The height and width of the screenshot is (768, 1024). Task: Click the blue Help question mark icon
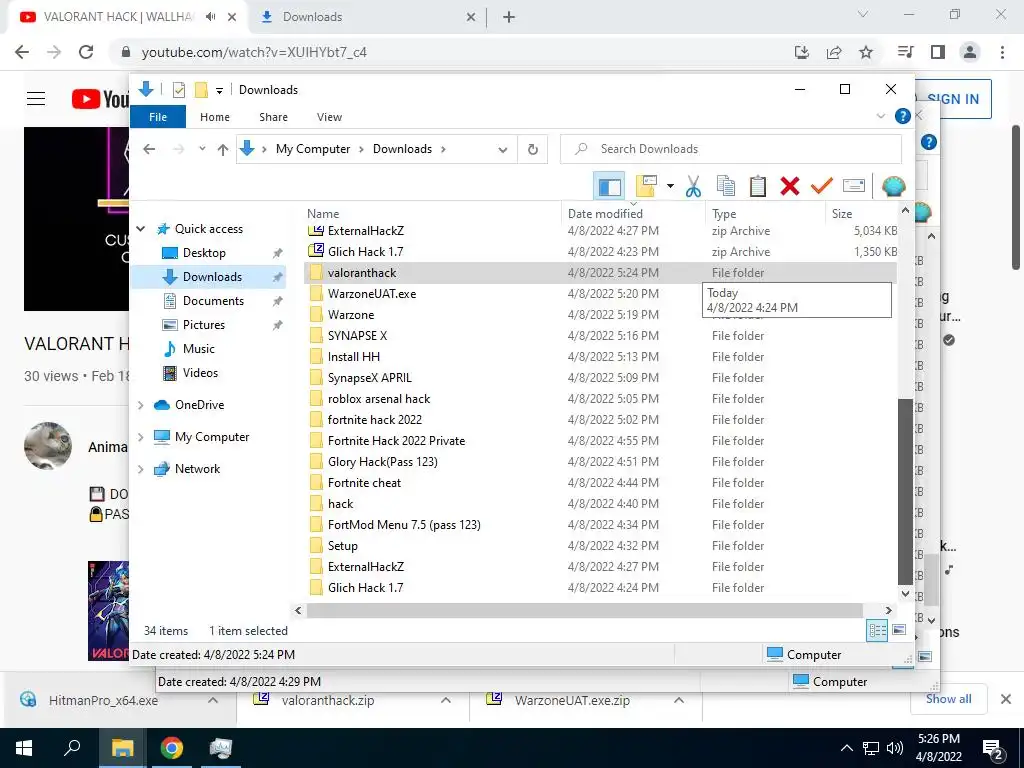903,116
